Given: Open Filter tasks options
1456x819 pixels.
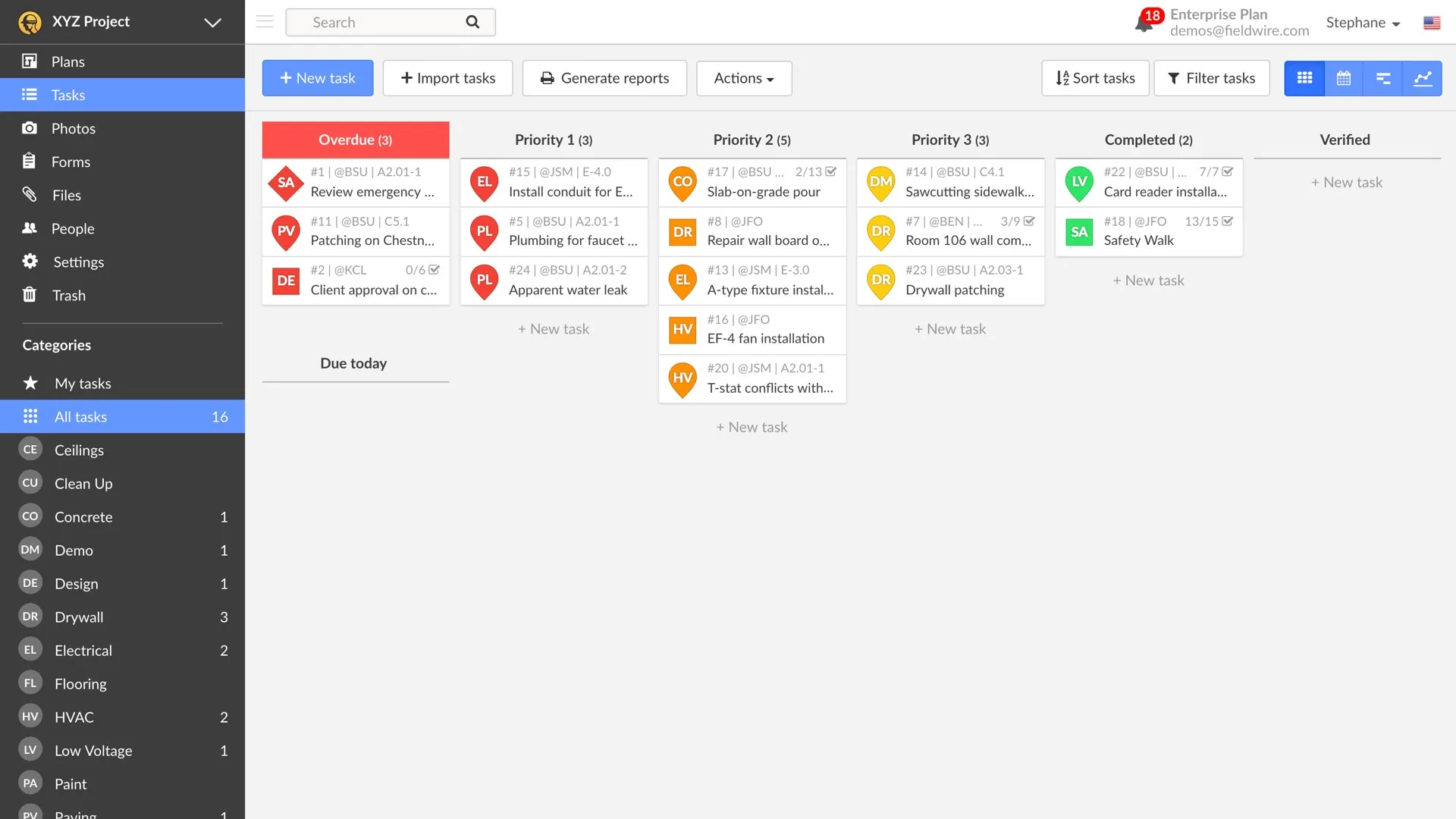Looking at the screenshot, I should pos(1211,78).
